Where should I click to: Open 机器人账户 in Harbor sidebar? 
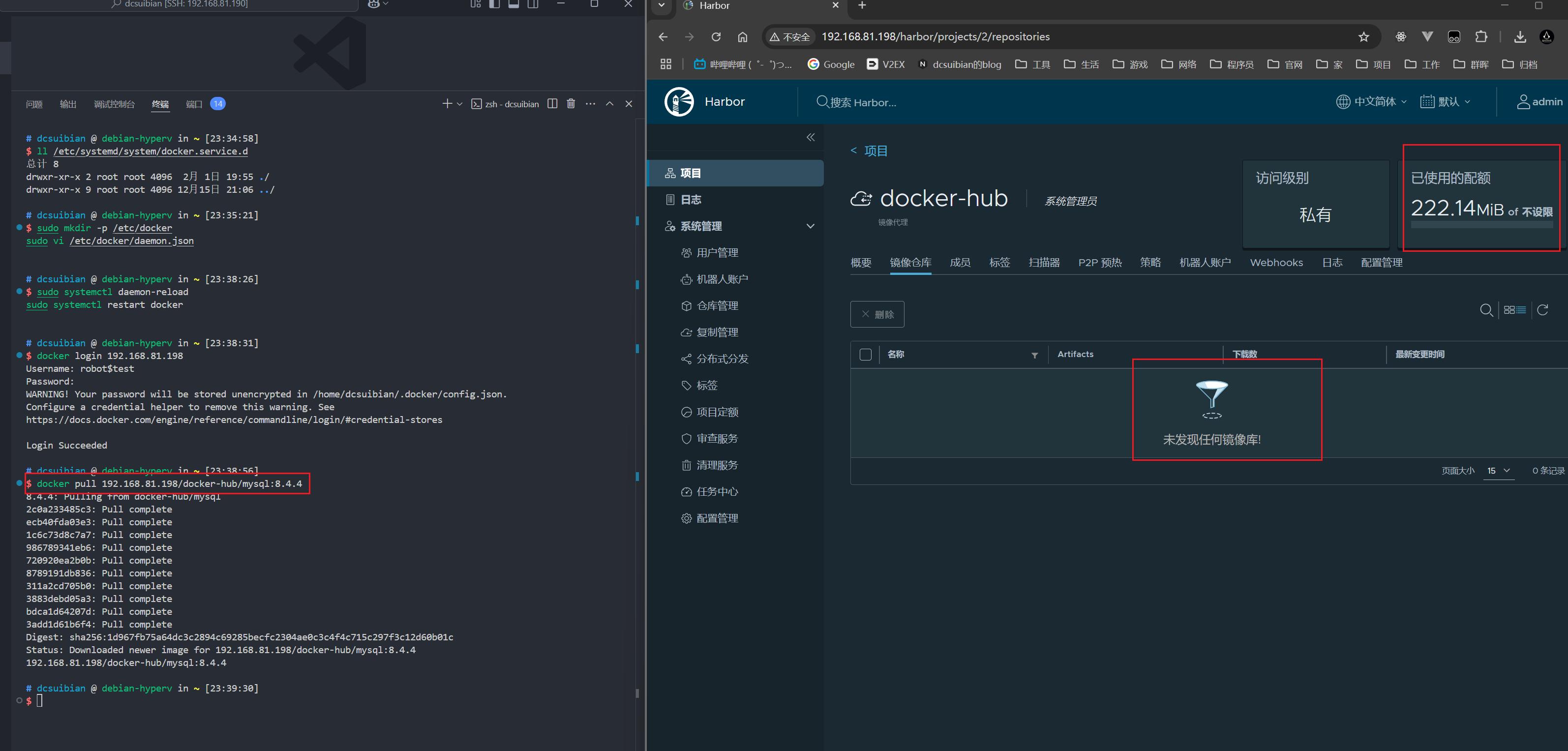coord(715,279)
